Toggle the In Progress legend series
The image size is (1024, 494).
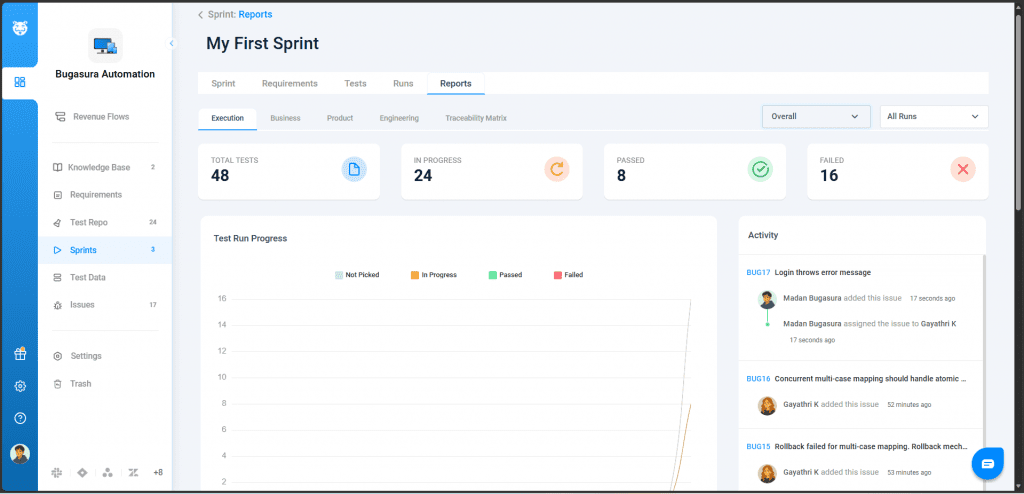[x=433, y=274]
